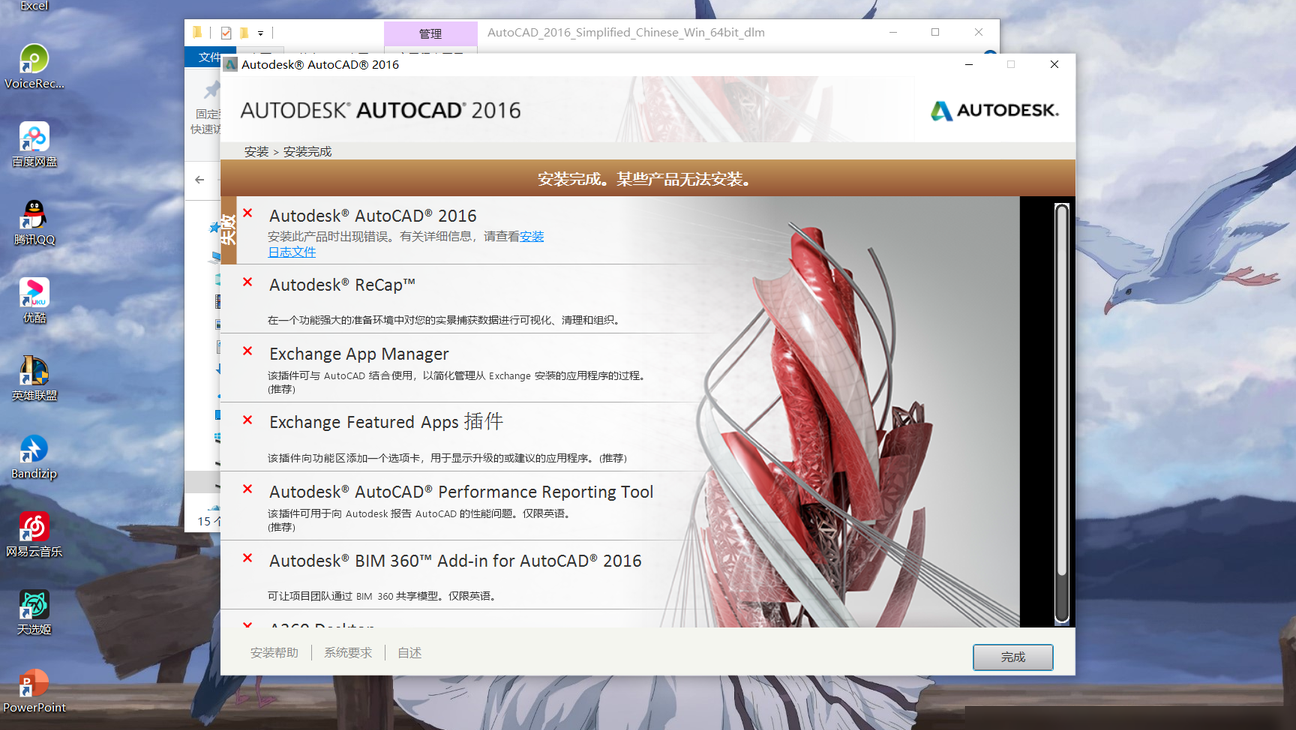Click the red X beside Exchange App Manager
Viewport: 1296px width, 730px height.
[248, 351]
